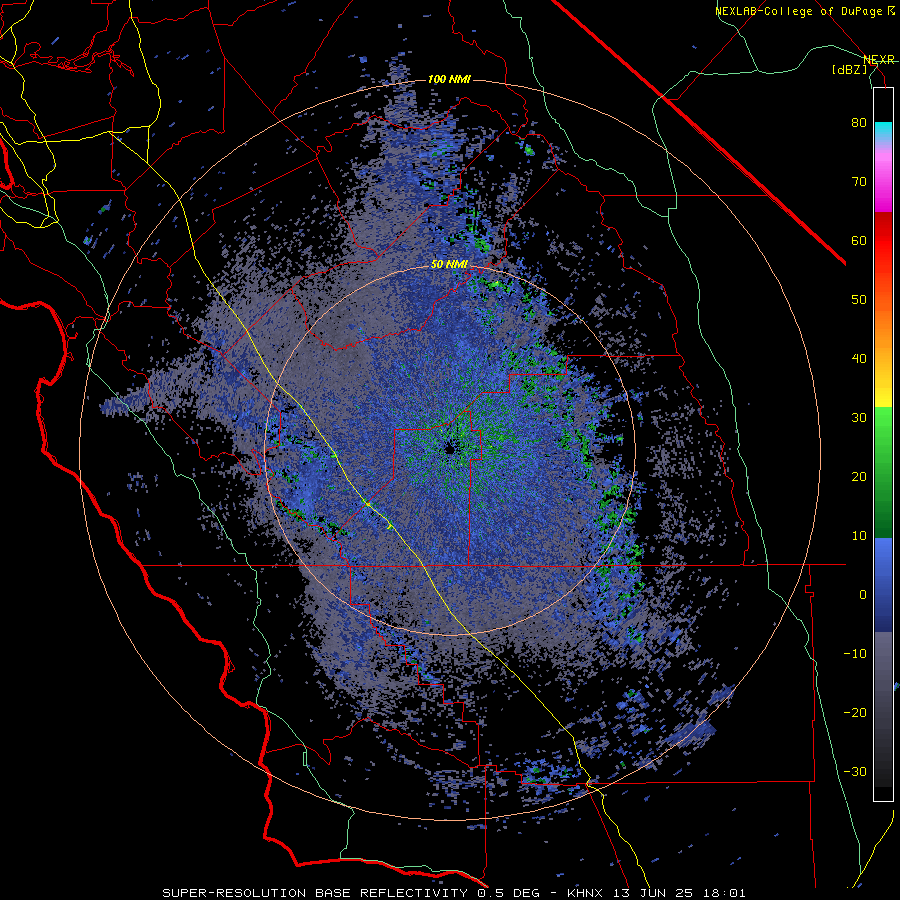Click the black radar site dot at center

click(x=449, y=449)
